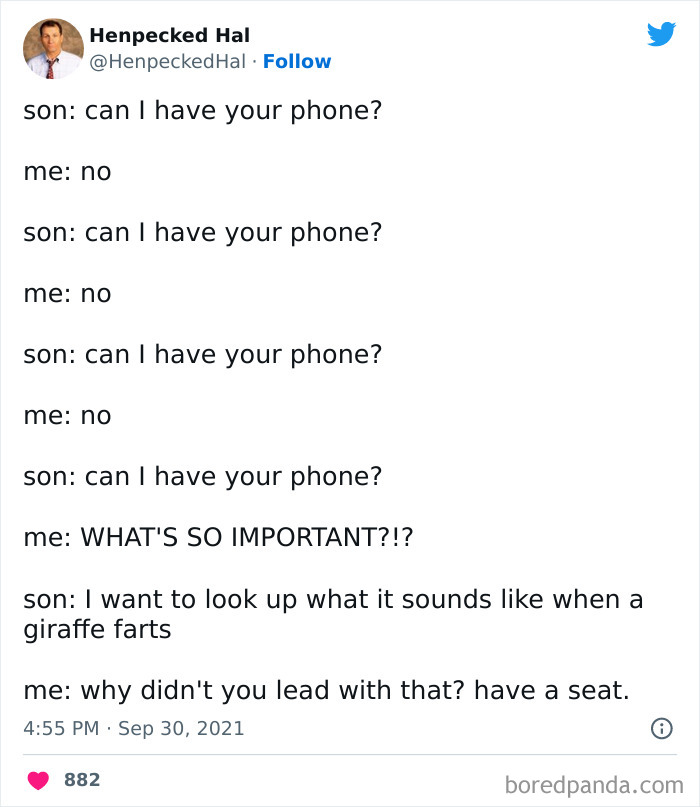Select the Sep 30, 2021 timestamp

click(x=180, y=729)
